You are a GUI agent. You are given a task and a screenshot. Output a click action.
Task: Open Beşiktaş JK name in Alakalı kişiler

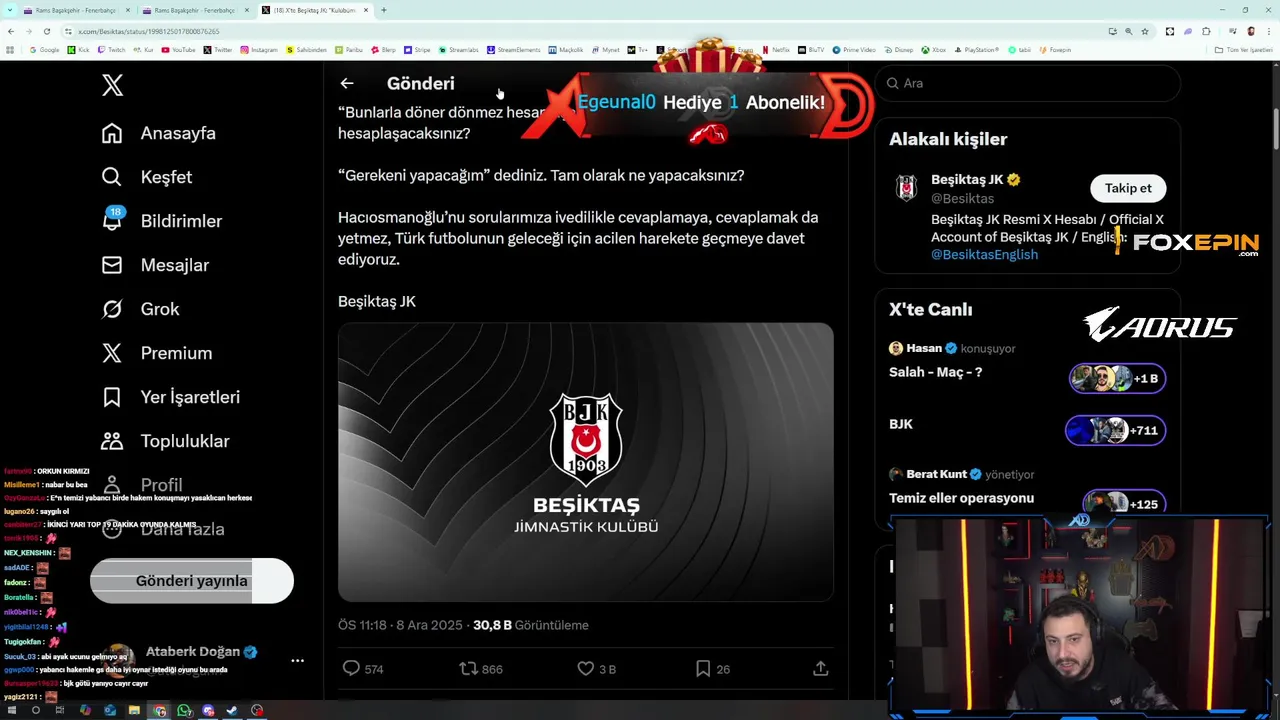967,180
